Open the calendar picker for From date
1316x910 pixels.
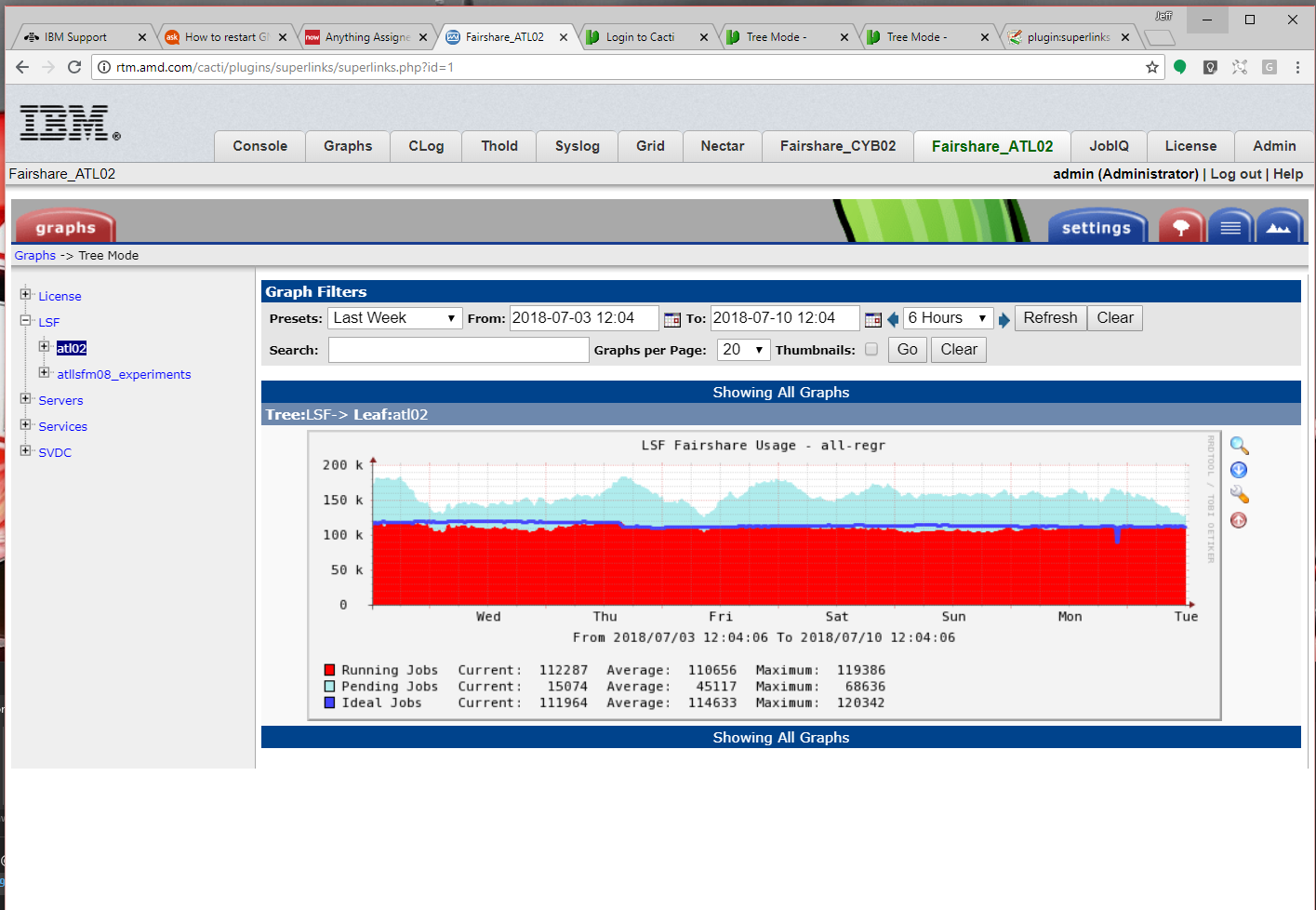point(672,318)
